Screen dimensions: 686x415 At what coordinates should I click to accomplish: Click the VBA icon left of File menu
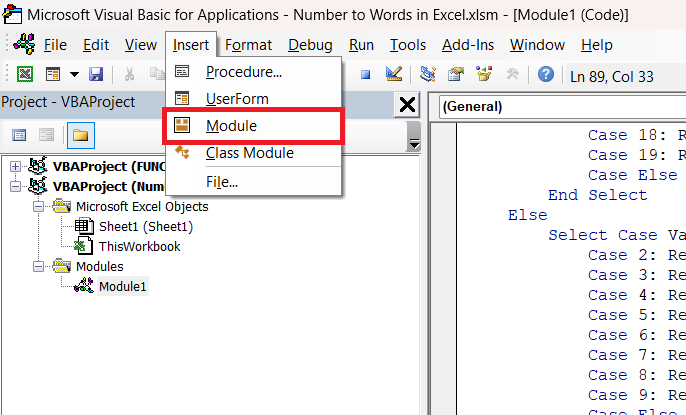tap(24, 44)
